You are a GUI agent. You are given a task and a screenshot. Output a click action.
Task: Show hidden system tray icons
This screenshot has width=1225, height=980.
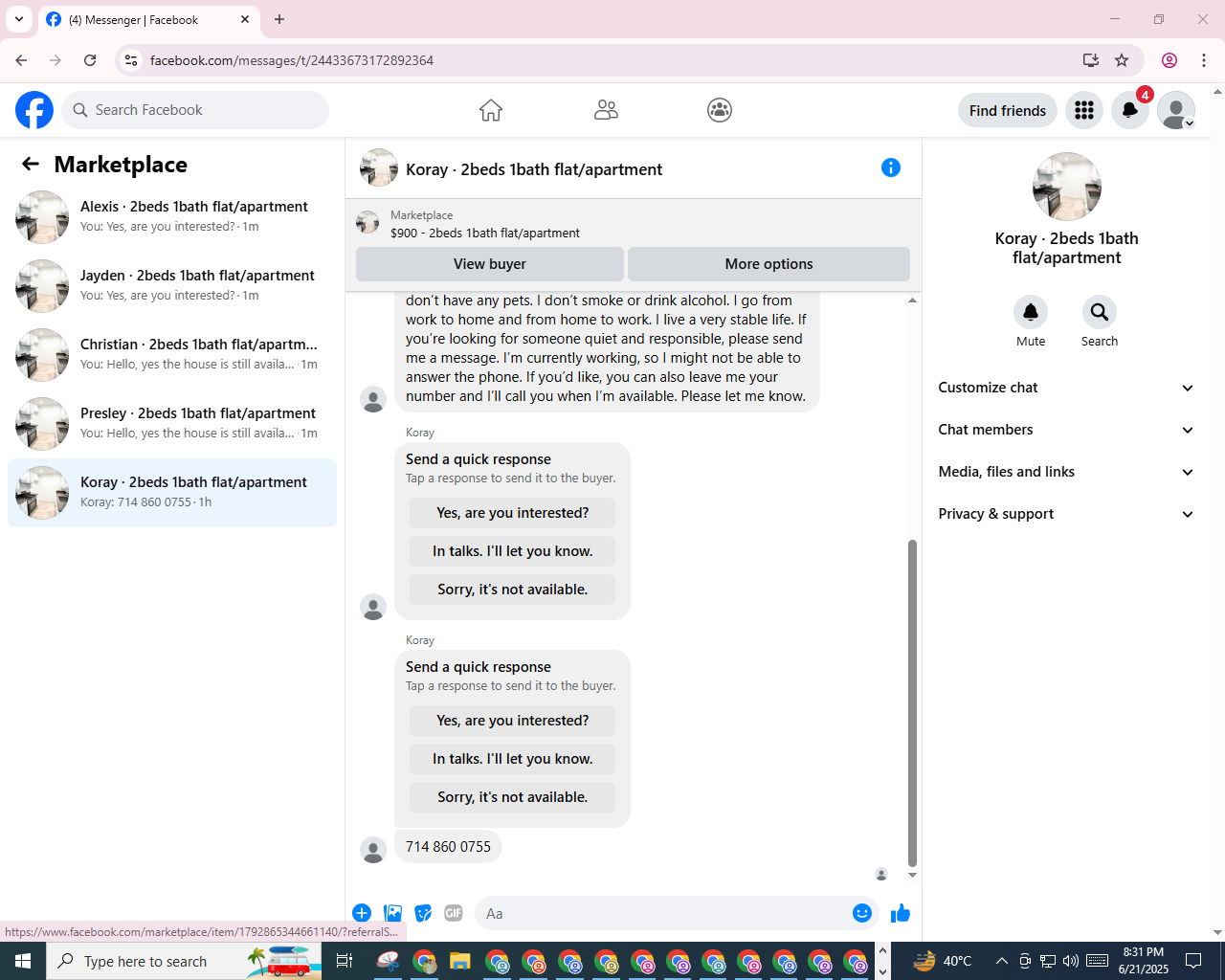[1001, 961]
